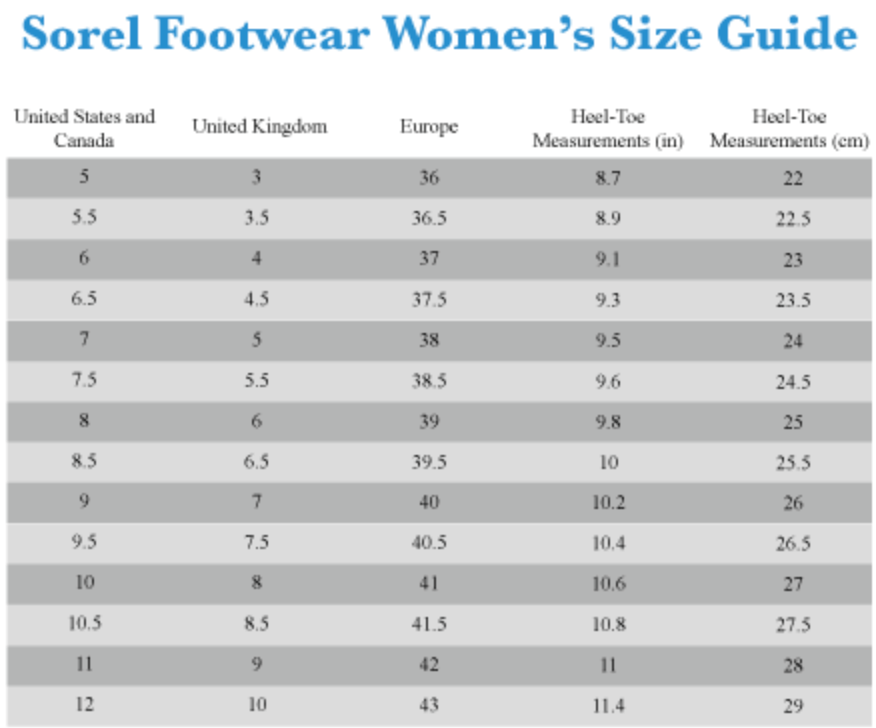Click the 22.5 cm measurement cell

tap(792, 219)
